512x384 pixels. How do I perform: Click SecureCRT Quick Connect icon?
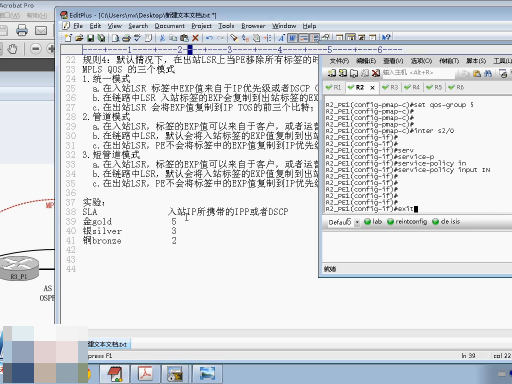tap(343, 73)
